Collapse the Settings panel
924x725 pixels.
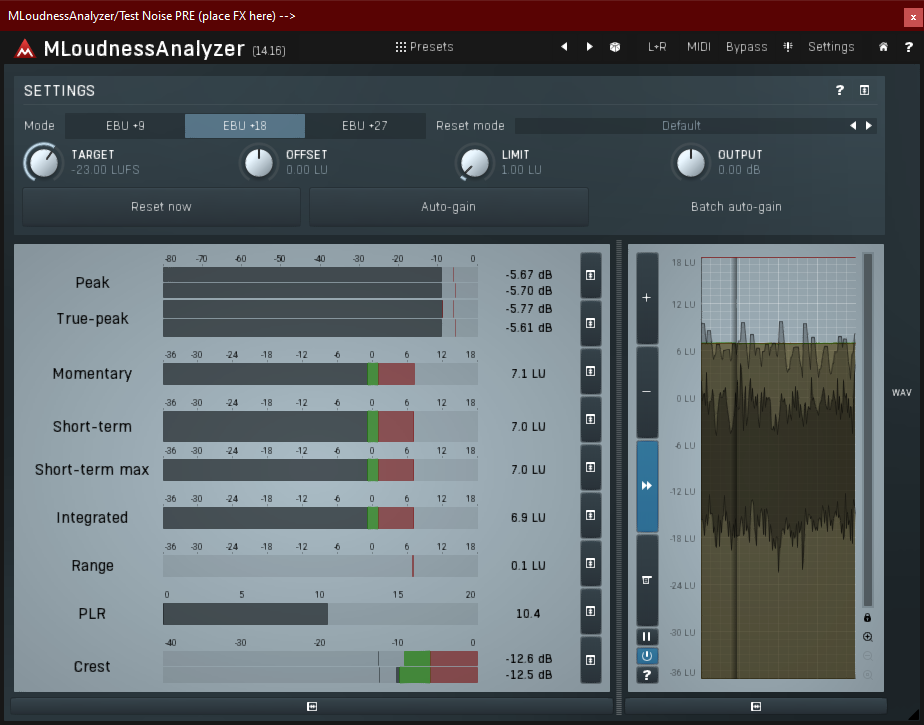tap(864, 90)
